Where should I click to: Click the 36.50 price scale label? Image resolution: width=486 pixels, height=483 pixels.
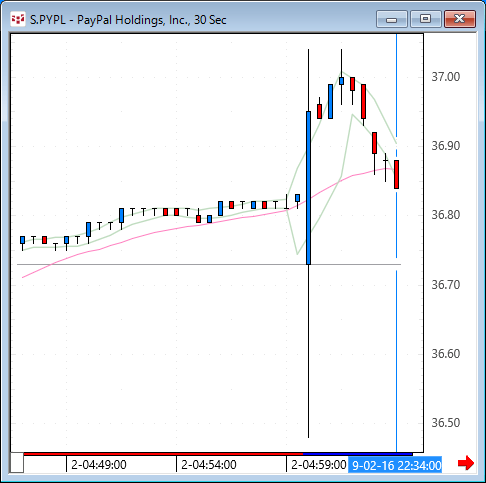pyautogui.click(x=446, y=423)
